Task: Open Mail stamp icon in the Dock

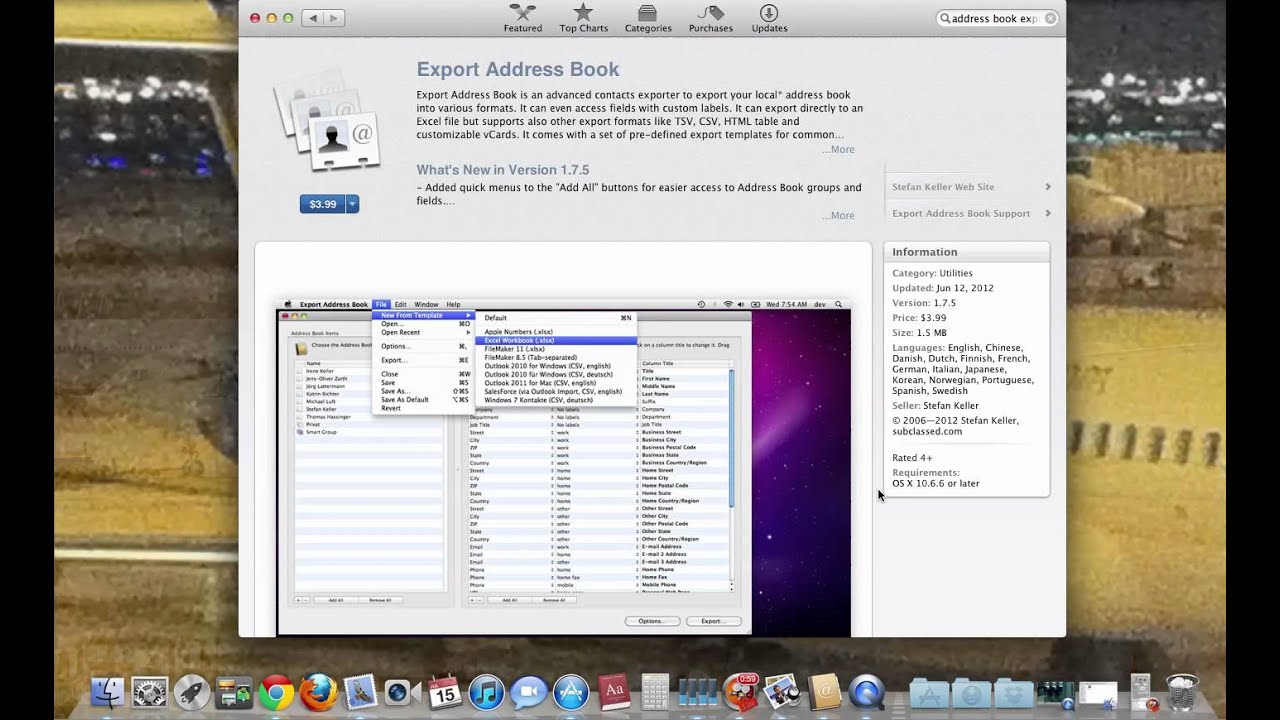Action: [360, 692]
